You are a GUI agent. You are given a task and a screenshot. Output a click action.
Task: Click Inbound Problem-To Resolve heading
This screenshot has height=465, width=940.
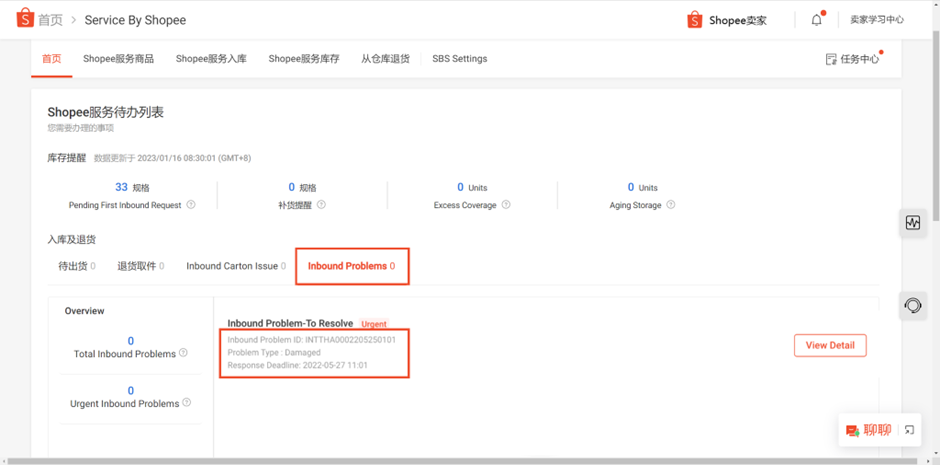(x=290, y=324)
